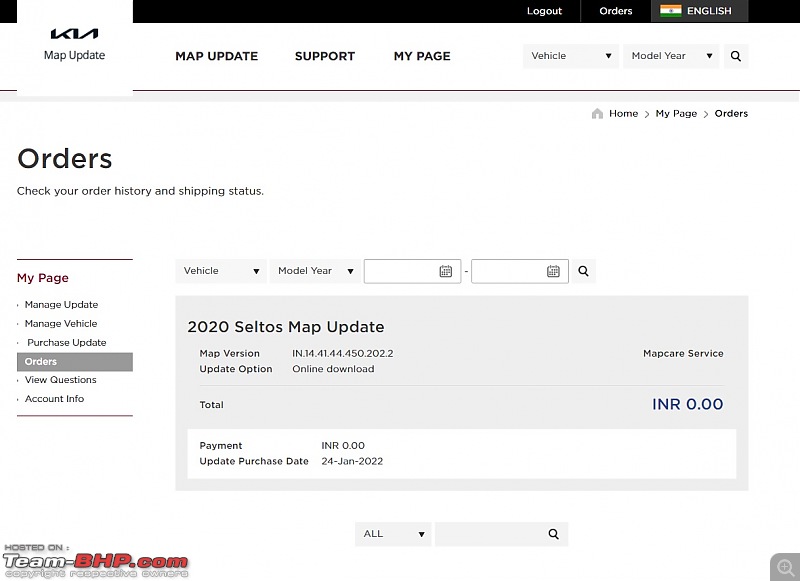The height and width of the screenshot is (581, 800).
Task: Click the zoom-in magnifier icon at corner
Action: pyautogui.click(x=785, y=567)
